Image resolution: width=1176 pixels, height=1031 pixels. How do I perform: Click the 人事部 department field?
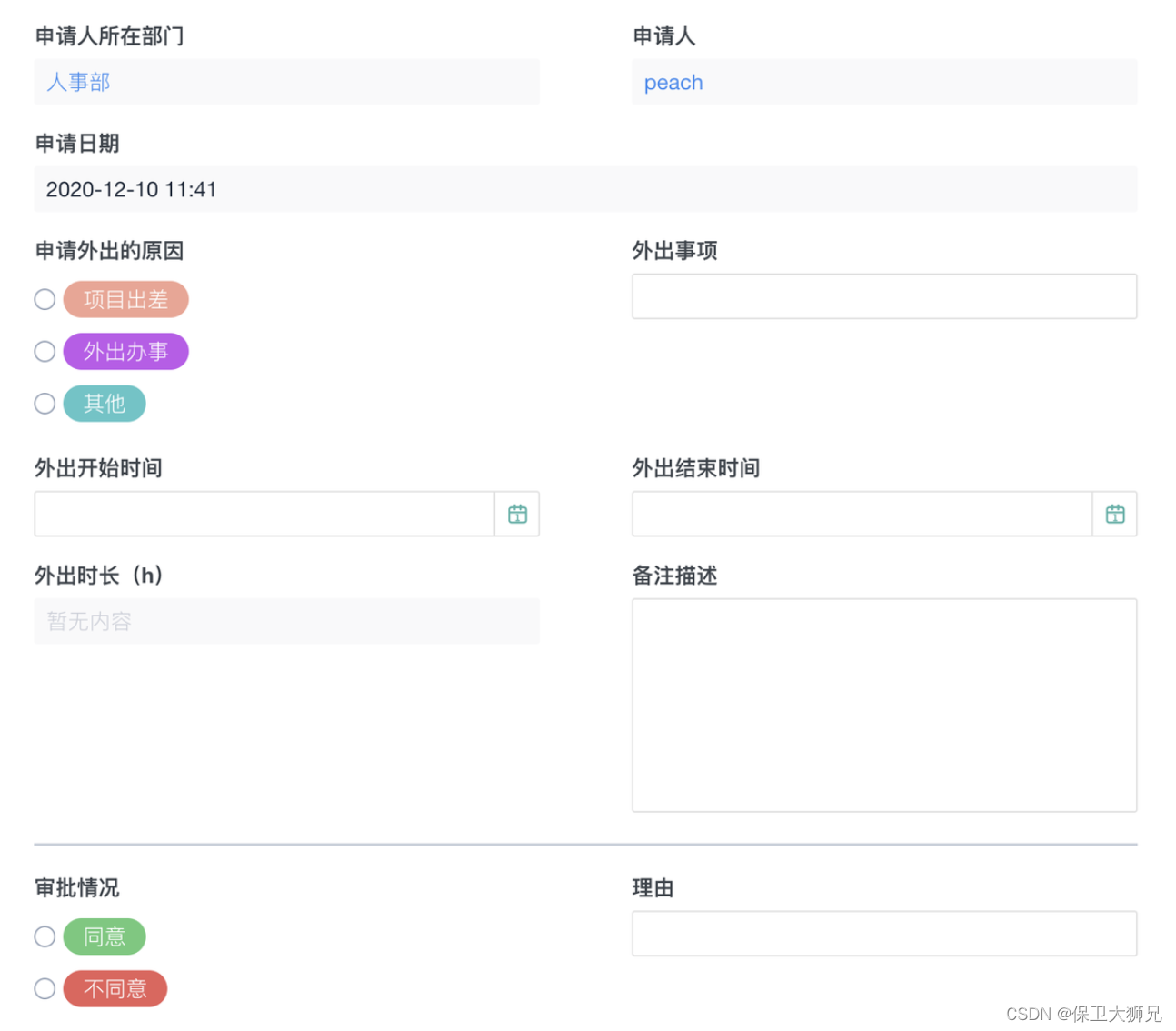tap(286, 82)
